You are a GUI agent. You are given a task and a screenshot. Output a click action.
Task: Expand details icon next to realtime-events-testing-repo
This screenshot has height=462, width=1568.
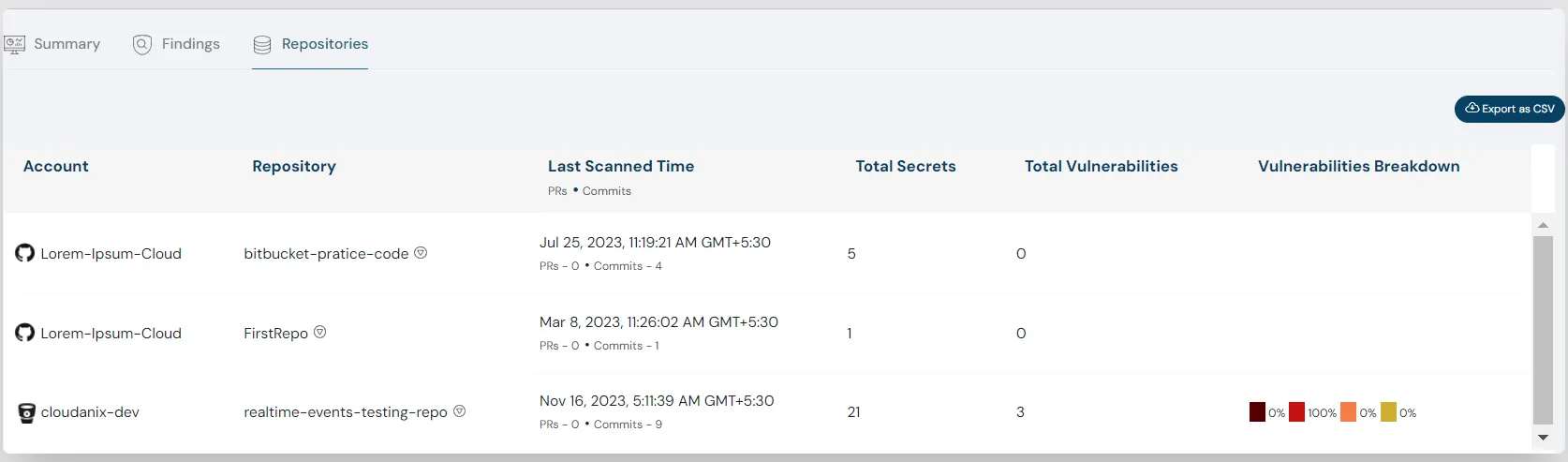click(459, 411)
